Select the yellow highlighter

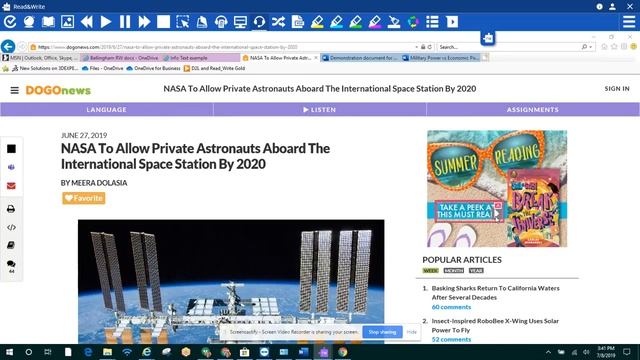[317, 22]
